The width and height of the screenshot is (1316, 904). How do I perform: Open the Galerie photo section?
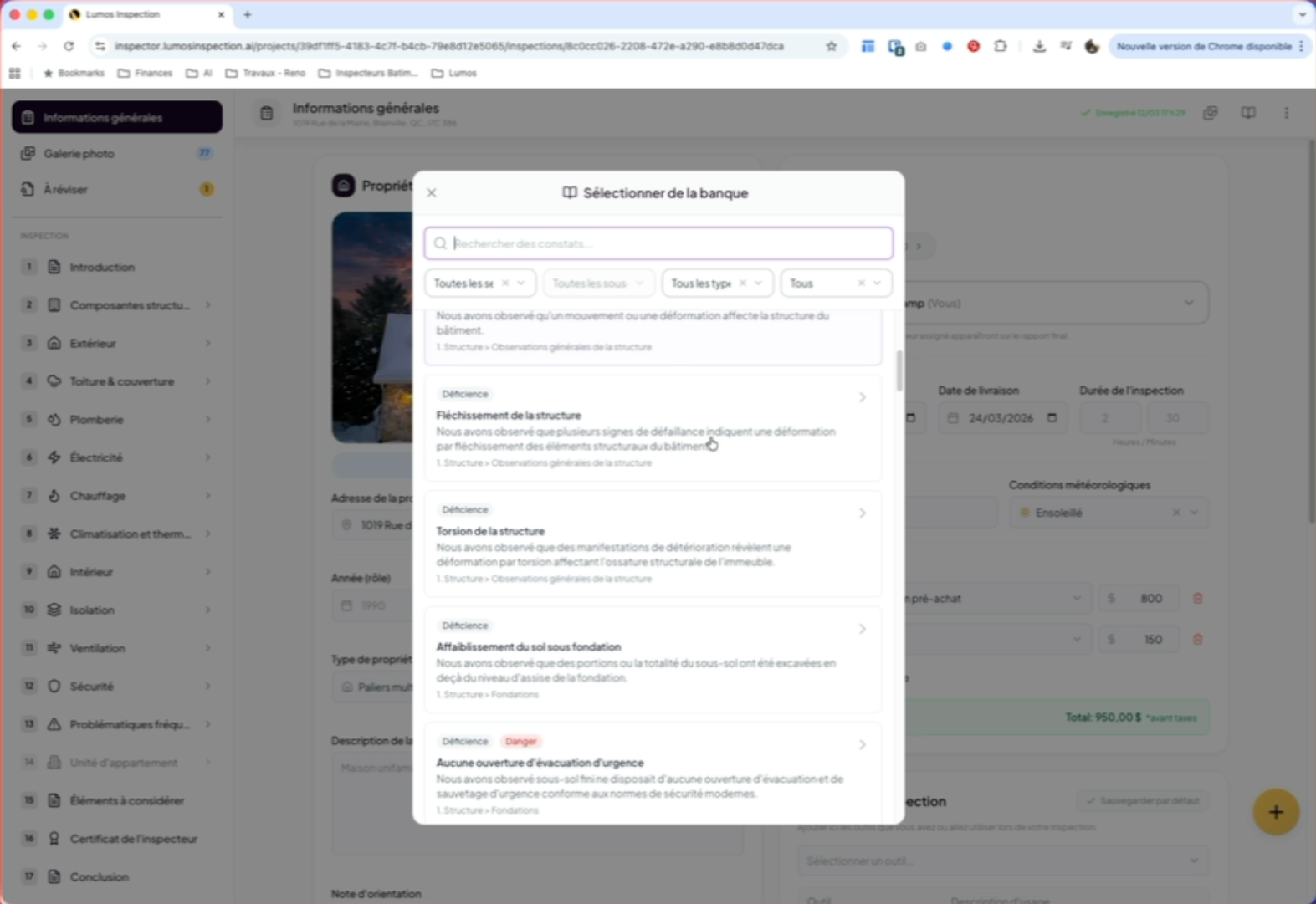(79, 154)
